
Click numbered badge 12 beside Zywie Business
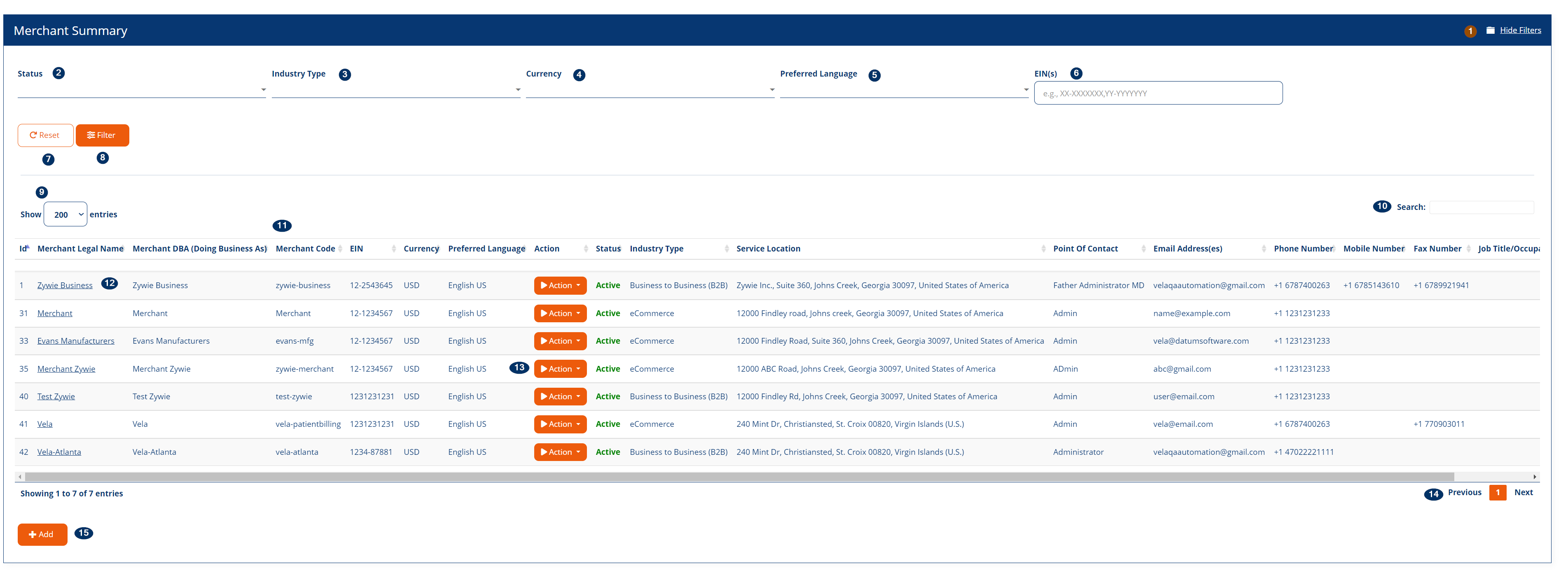(110, 284)
